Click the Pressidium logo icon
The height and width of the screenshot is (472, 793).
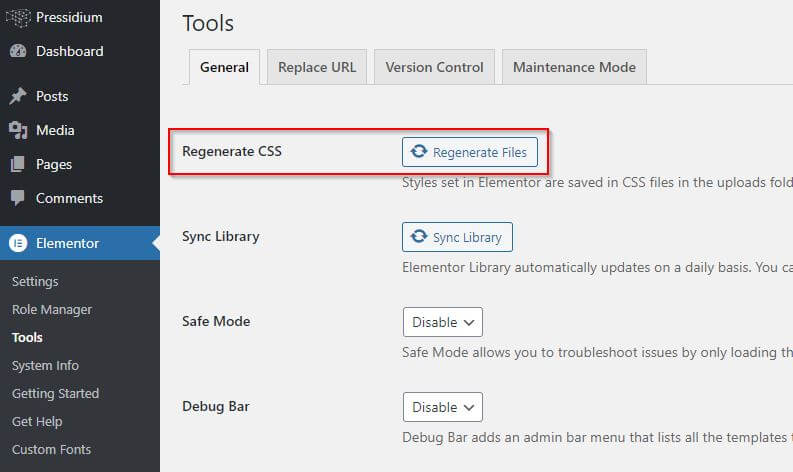click(18, 18)
